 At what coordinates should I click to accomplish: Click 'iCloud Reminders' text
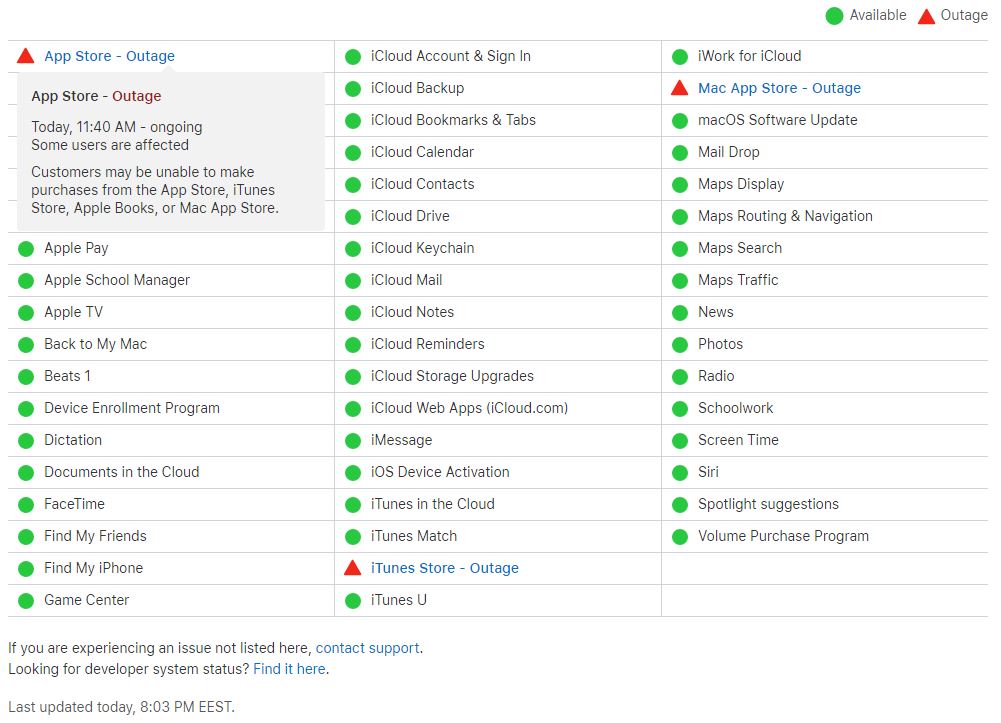[x=428, y=344]
